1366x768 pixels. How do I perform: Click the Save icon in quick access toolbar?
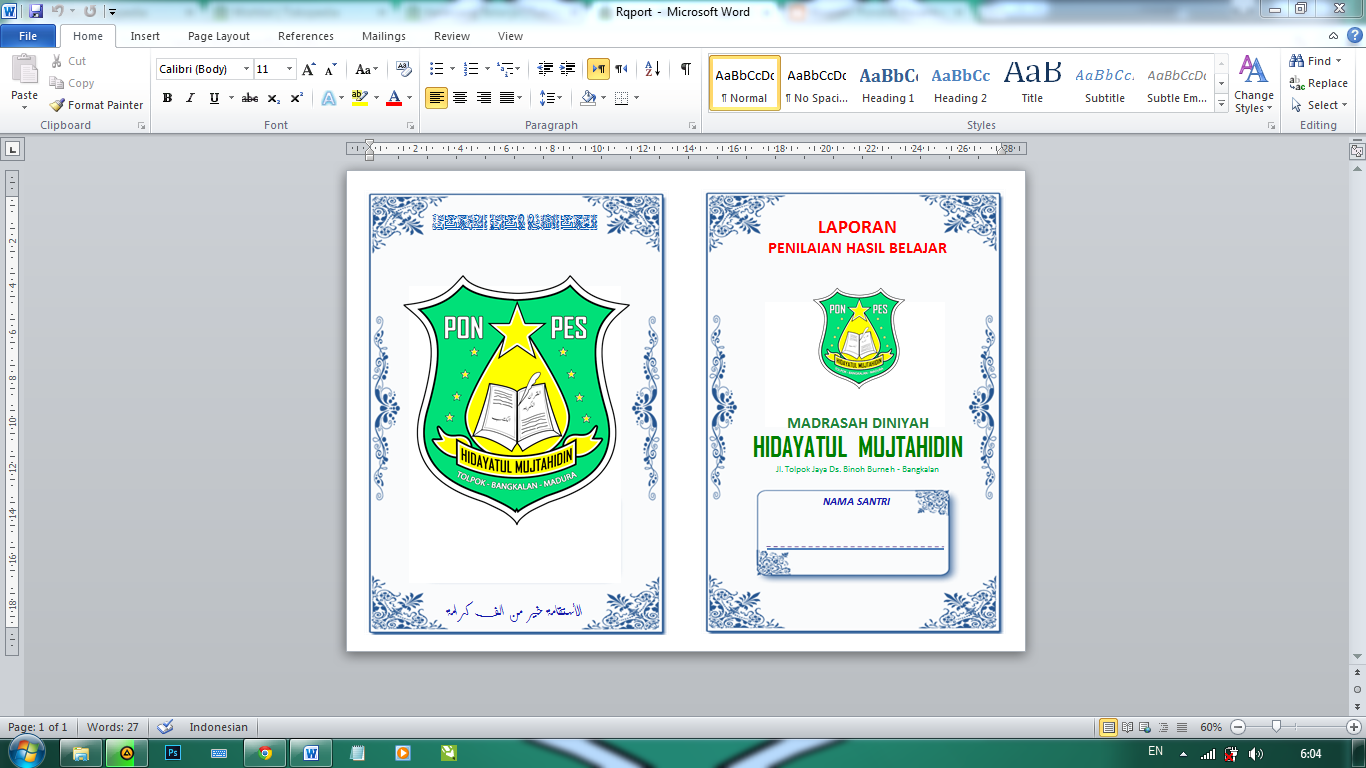click(x=36, y=11)
